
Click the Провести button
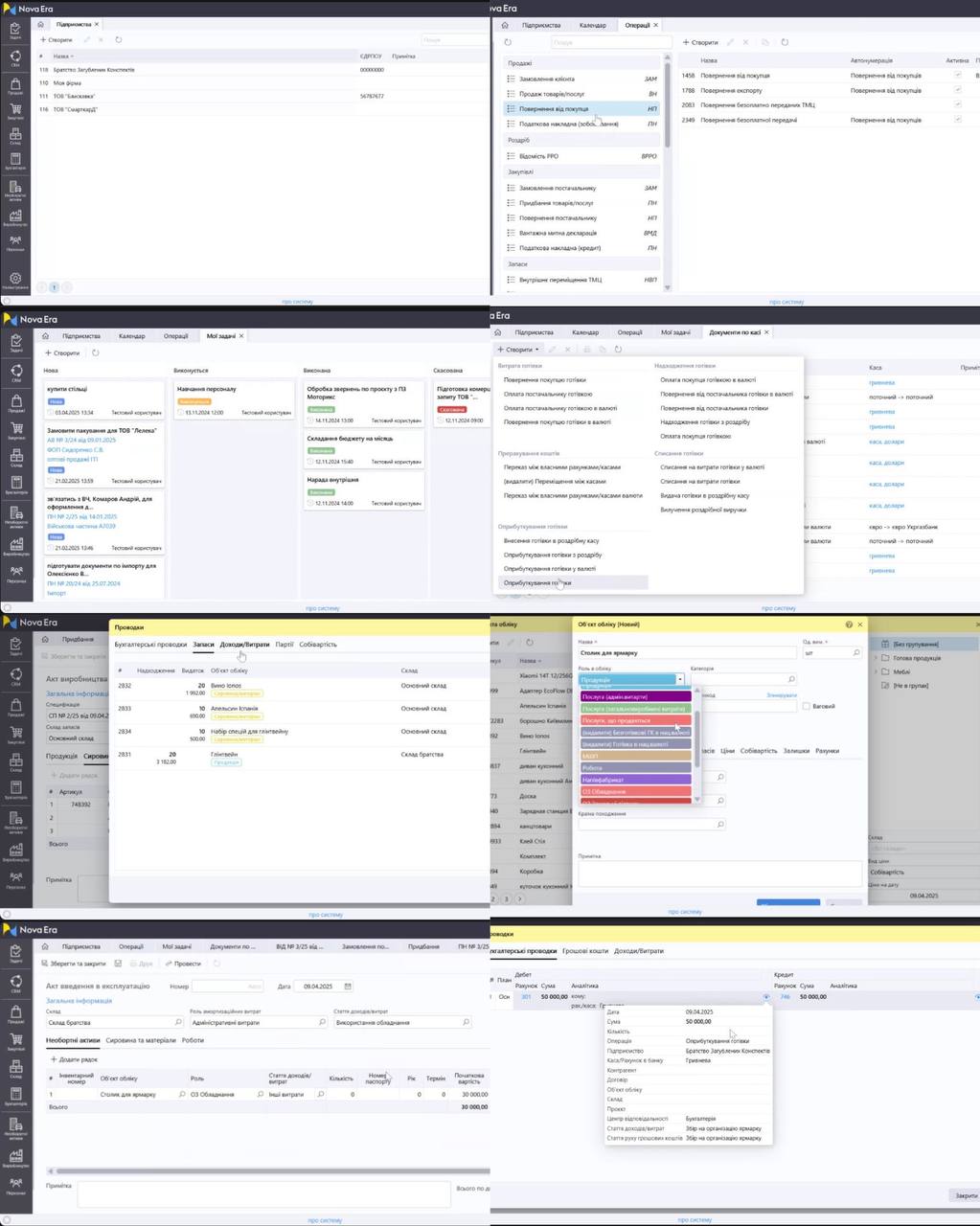pos(183,964)
